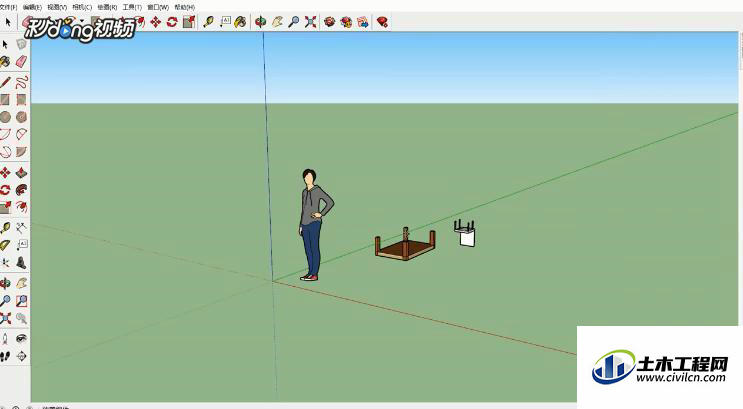Viewport: 743px width, 409px height.
Task: Pick the 3D Text tool
Action: (x=21, y=263)
